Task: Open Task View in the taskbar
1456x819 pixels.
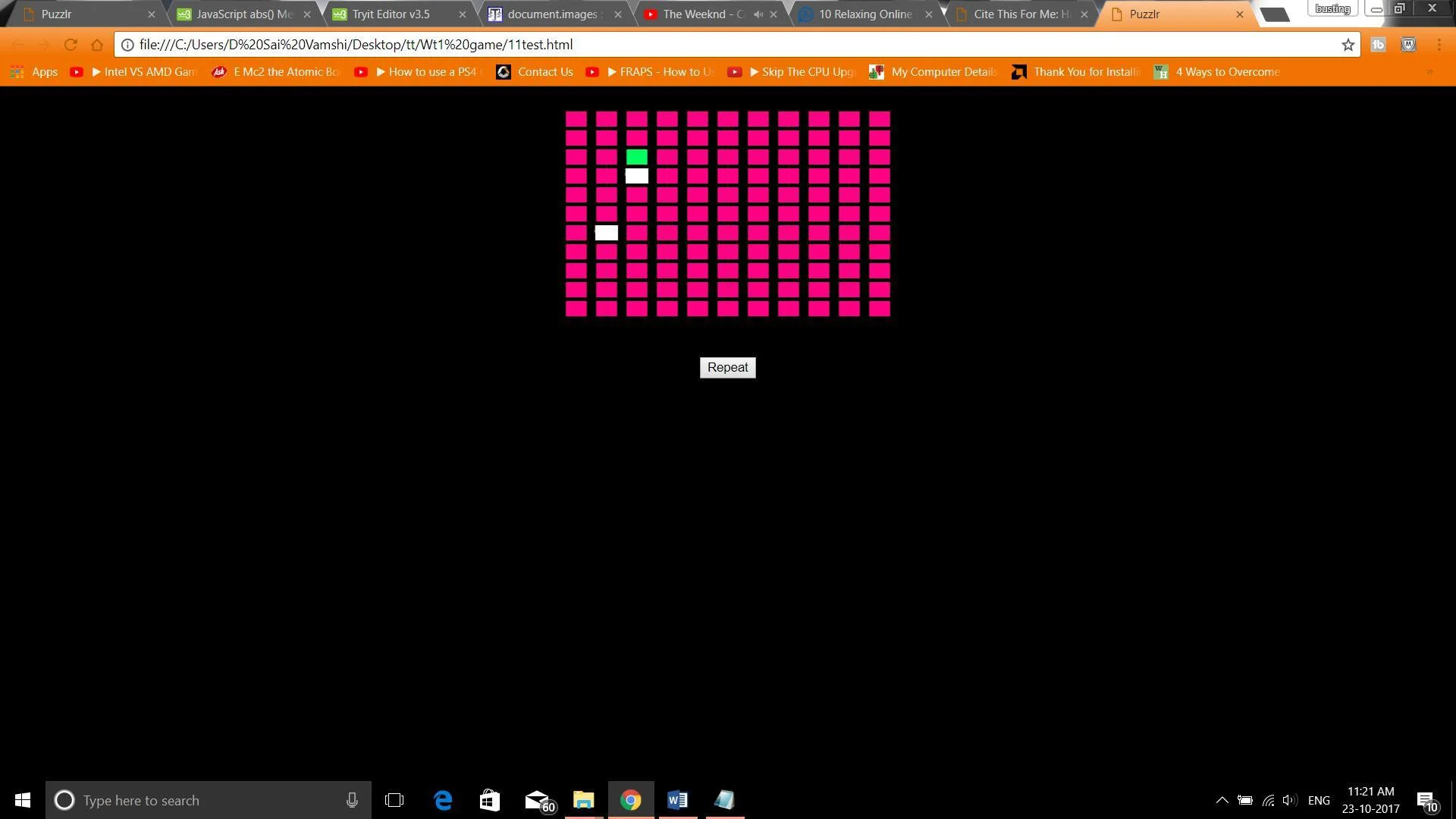Action: pos(394,800)
